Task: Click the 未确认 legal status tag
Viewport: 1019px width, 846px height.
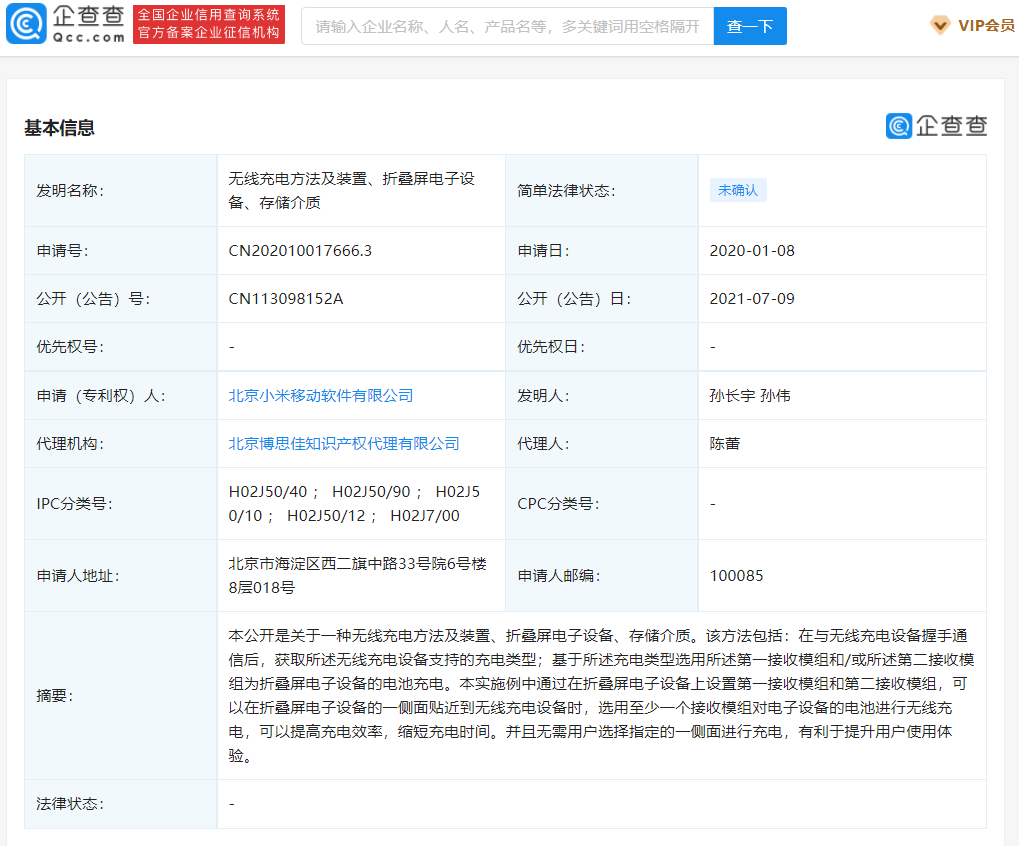Action: pyautogui.click(x=738, y=190)
